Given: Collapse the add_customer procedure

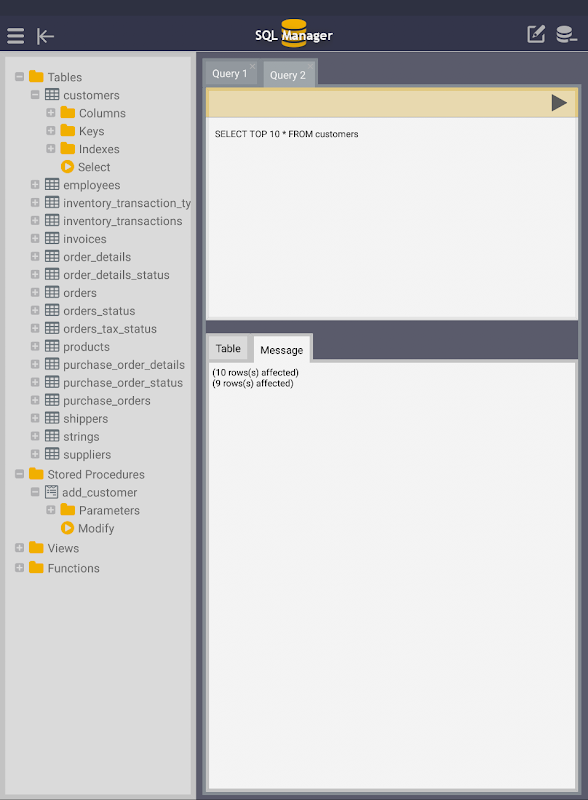Looking at the screenshot, I should (x=35, y=492).
